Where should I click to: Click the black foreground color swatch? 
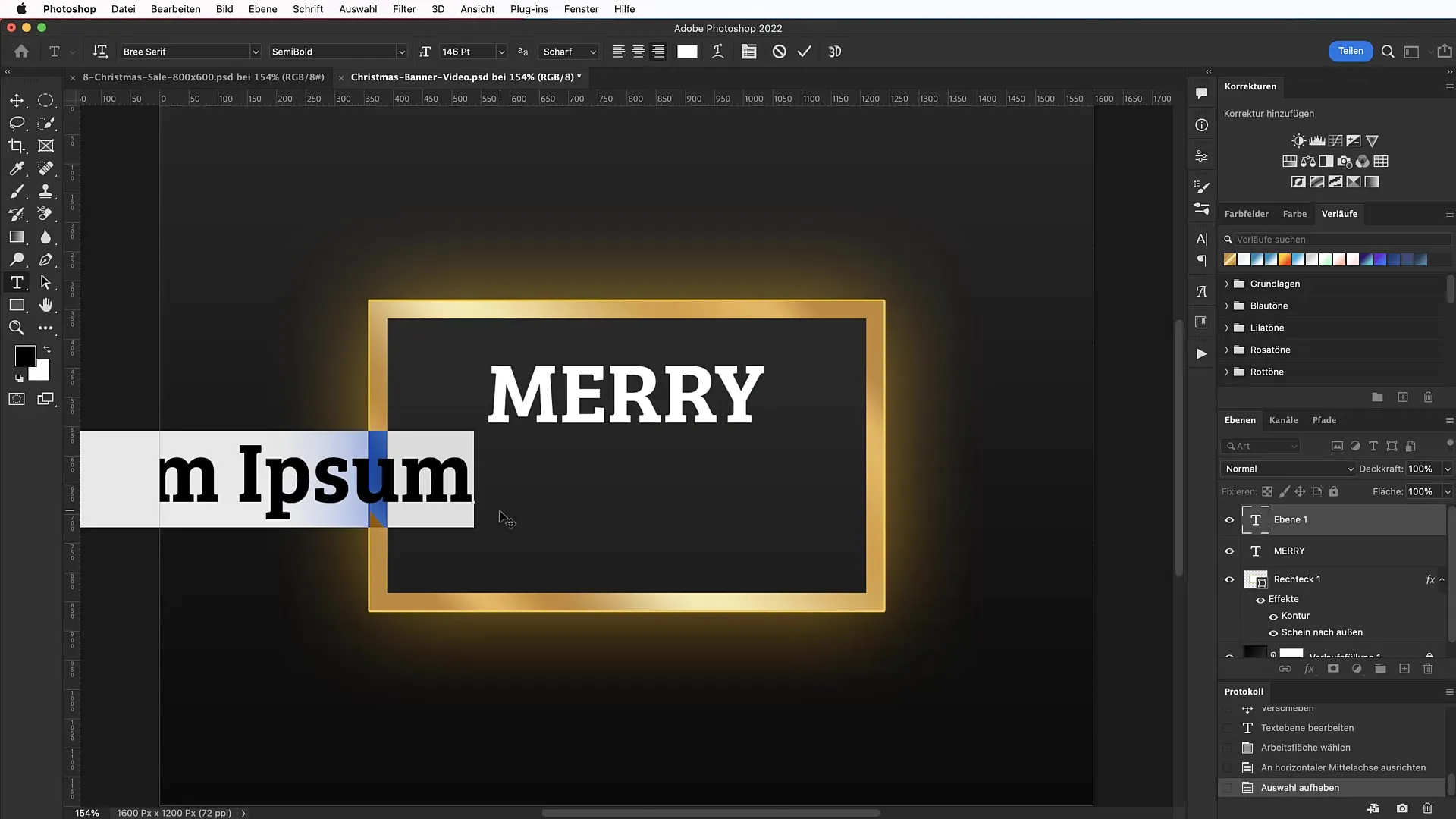pos(24,355)
